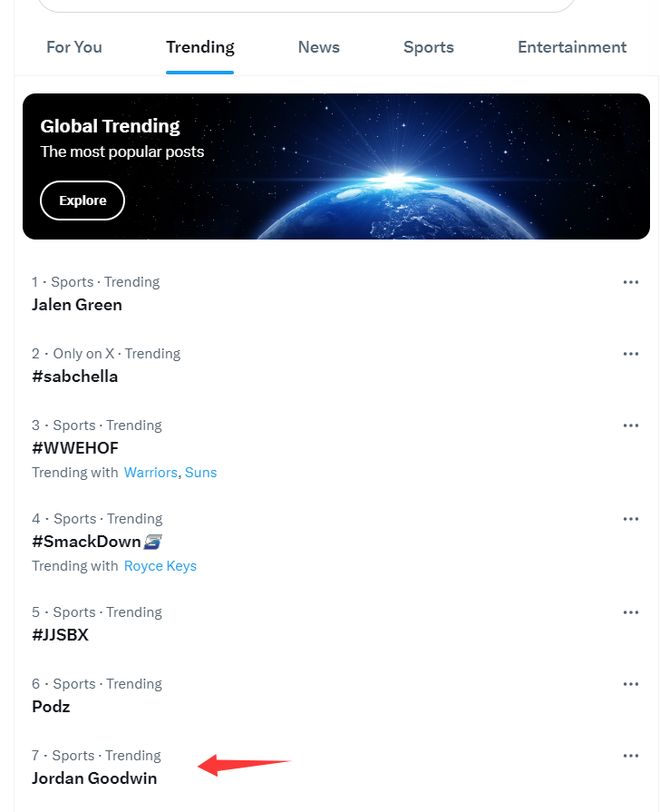Select the Trending tab

point(200,47)
